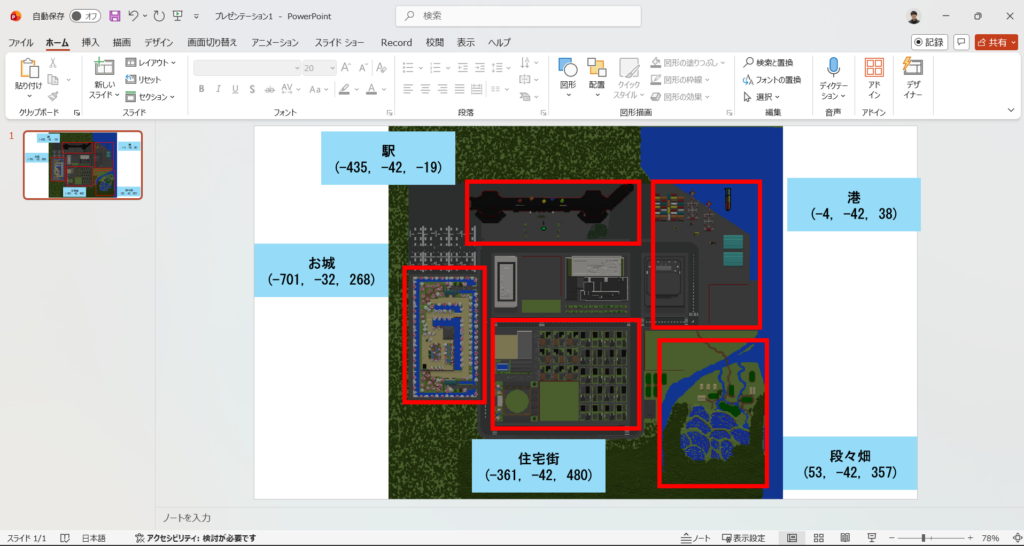Toggle the AutoSave switch
1024x546 pixels.
click(85, 16)
